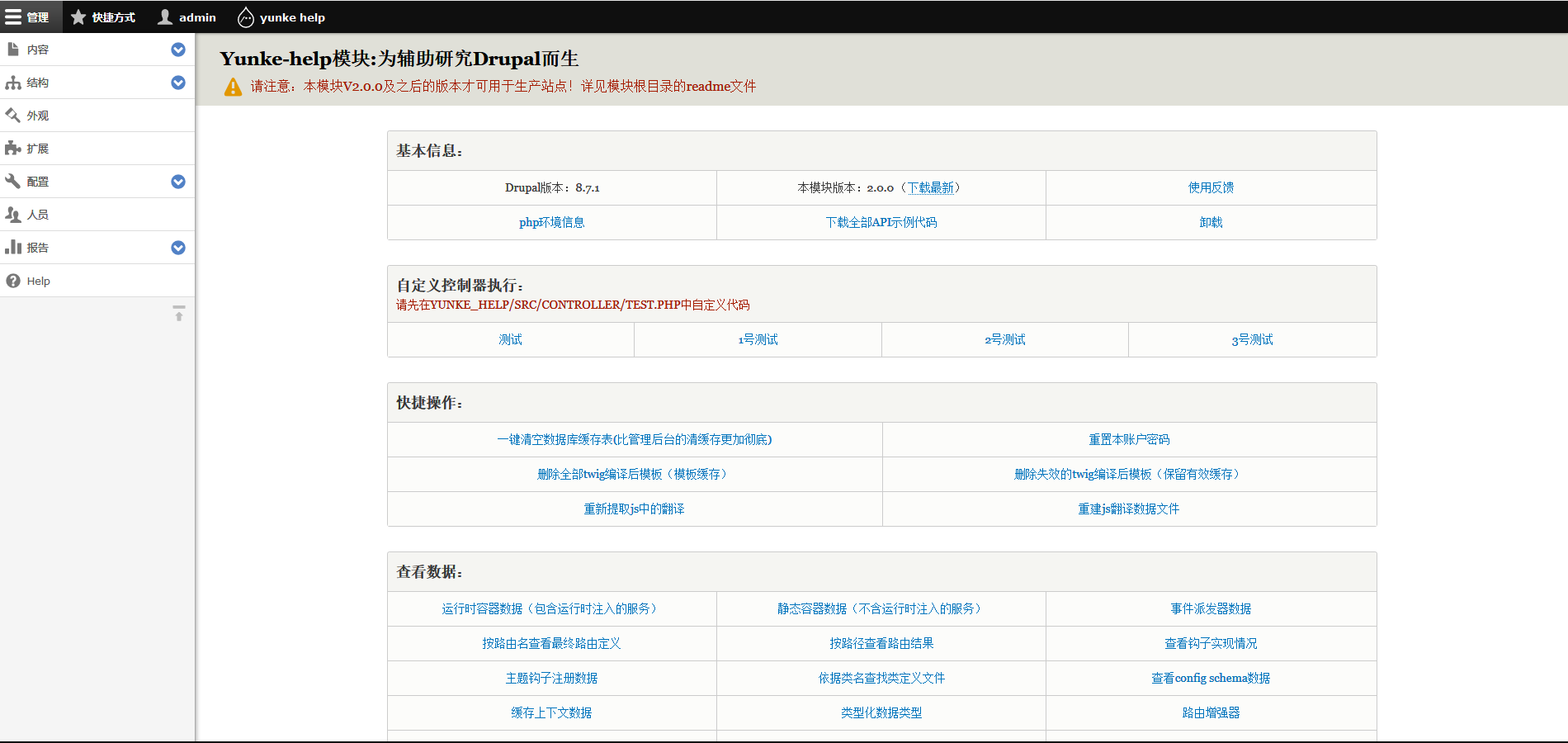The height and width of the screenshot is (743, 1568).
Task: Open 缓存上下文数据 link
Action: [x=551, y=712]
